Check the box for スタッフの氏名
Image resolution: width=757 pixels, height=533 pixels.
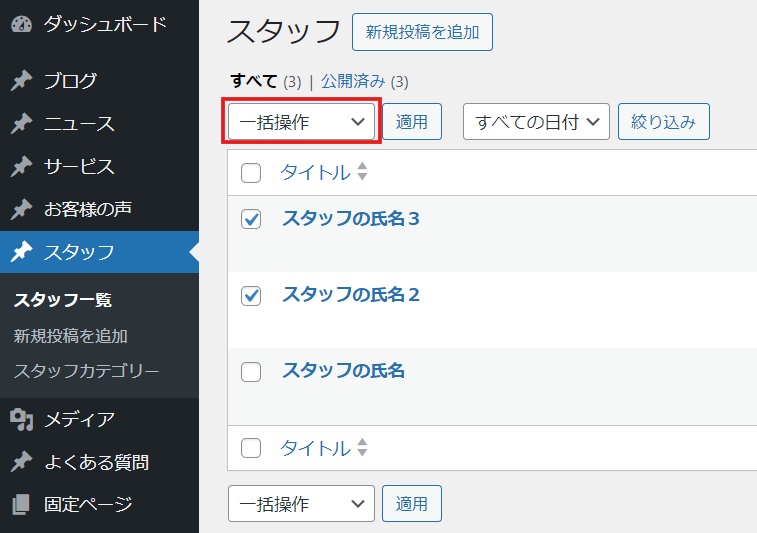(x=251, y=372)
